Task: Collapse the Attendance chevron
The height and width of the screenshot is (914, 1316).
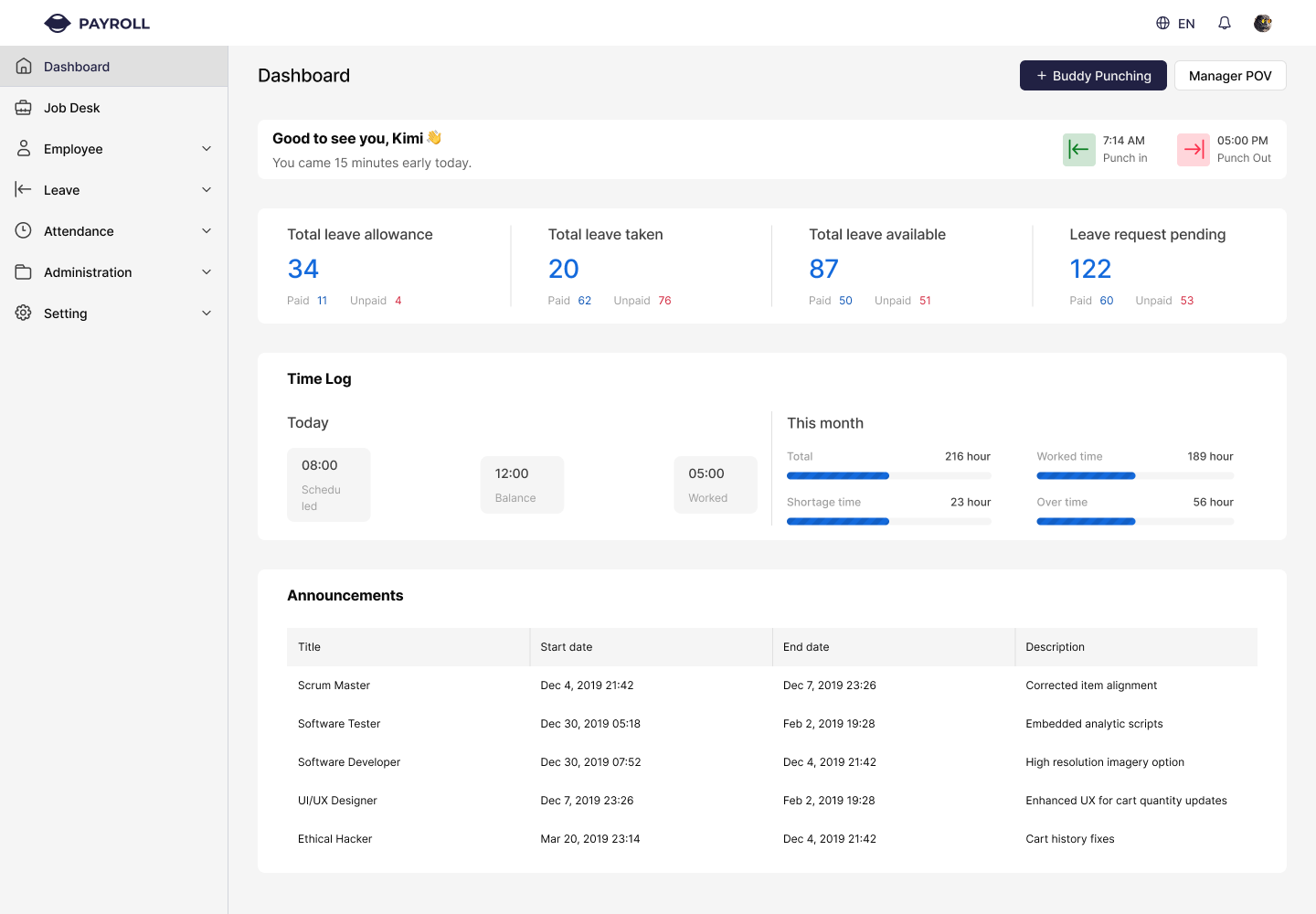Action: (206, 230)
